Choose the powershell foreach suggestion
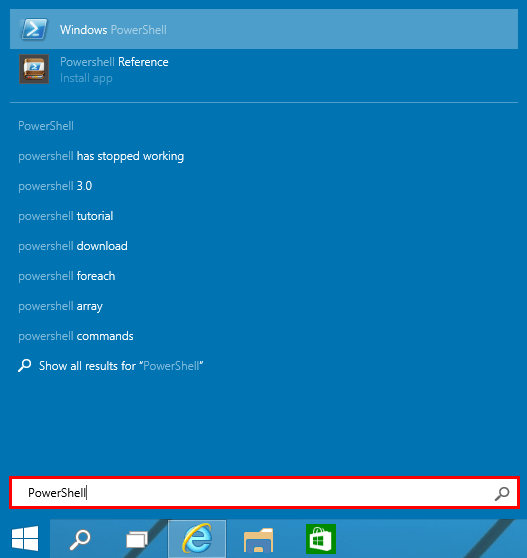The image size is (527, 558). 67,276
